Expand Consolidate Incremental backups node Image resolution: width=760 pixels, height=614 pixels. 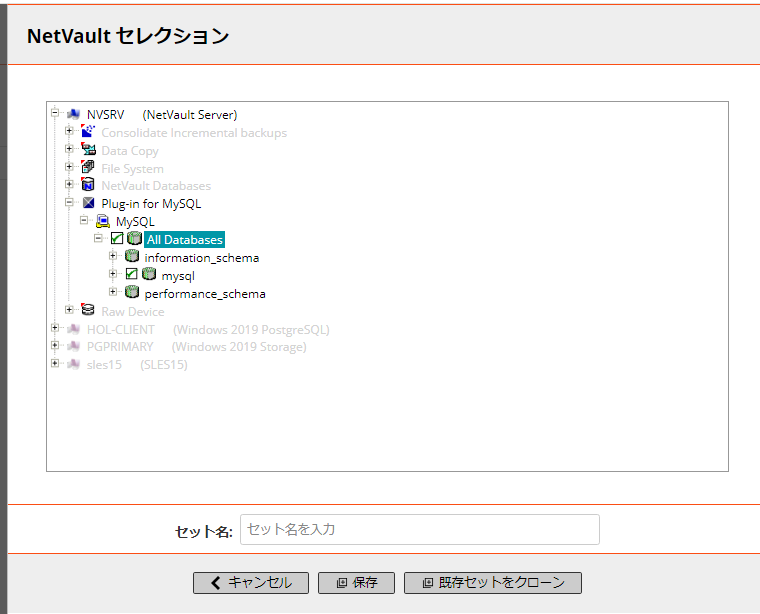point(69,131)
